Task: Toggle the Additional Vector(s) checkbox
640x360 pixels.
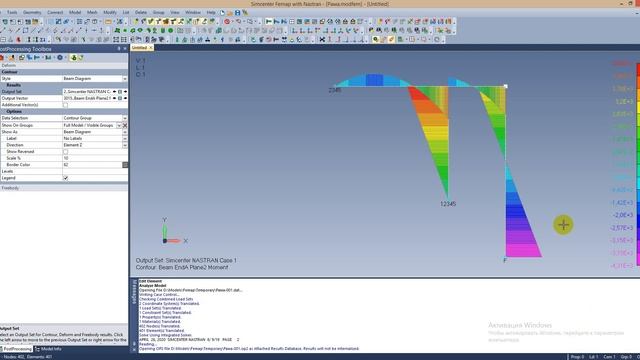Action: (x=65, y=105)
